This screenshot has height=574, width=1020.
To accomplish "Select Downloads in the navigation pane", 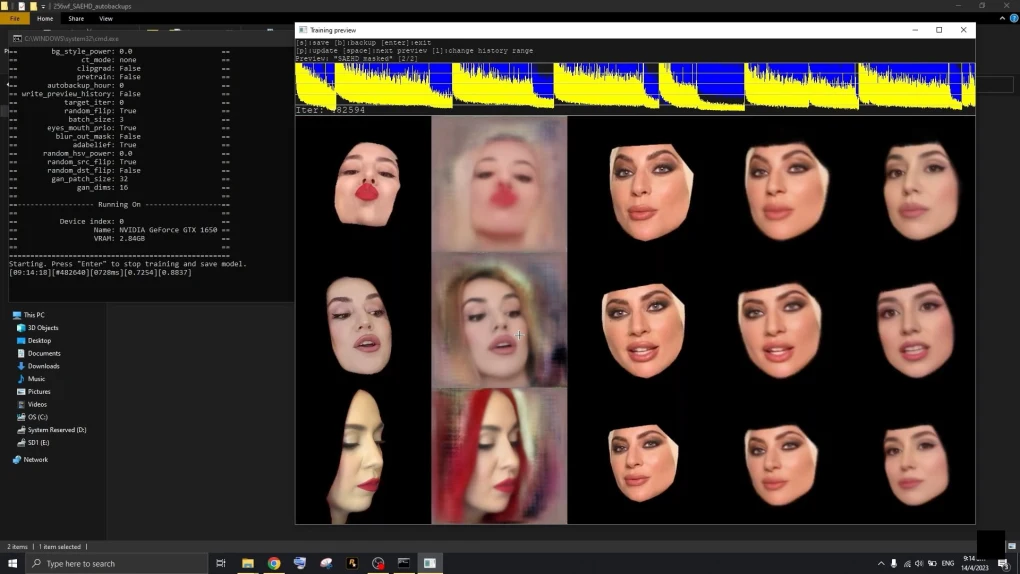I will click(x=43, y=366).
